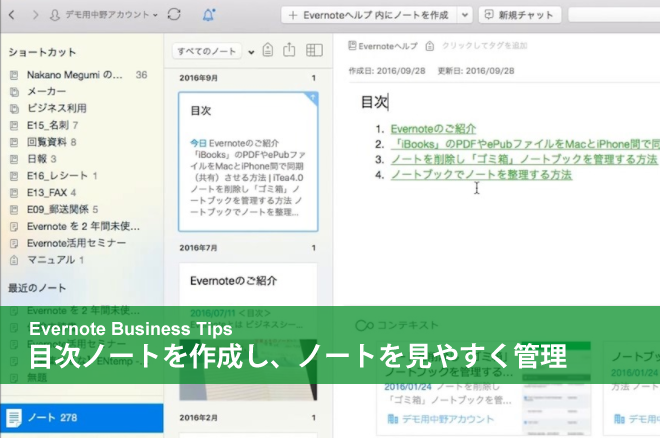The width and height of the screenshot is (660, 438).
Task: Open the Evernote活用セミナー shortcut under ショートカット
Action: (x=76, y=243)
